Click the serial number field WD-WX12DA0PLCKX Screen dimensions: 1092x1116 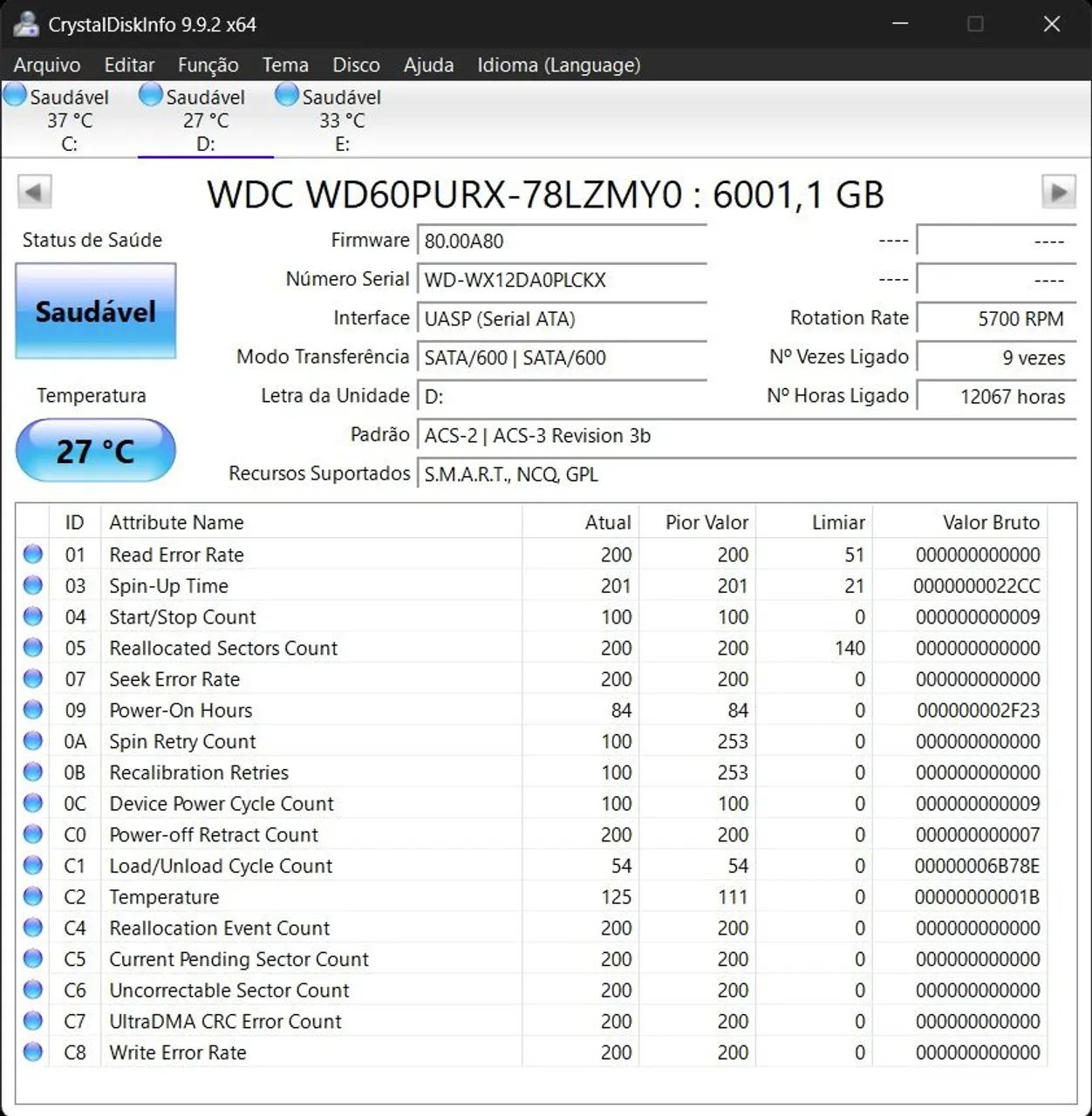(562, 280)
